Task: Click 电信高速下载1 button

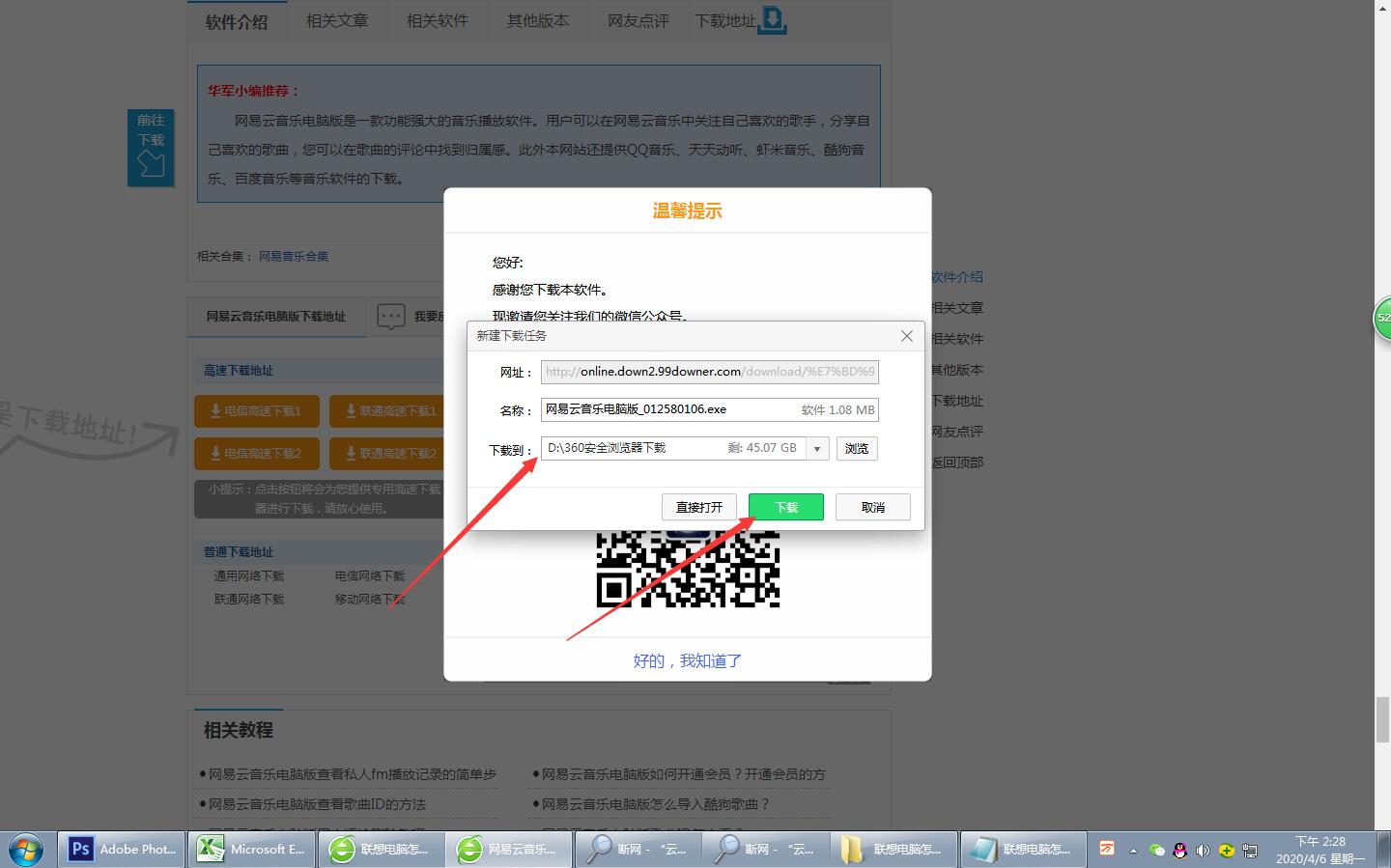Action: click(x=256, y=410)
